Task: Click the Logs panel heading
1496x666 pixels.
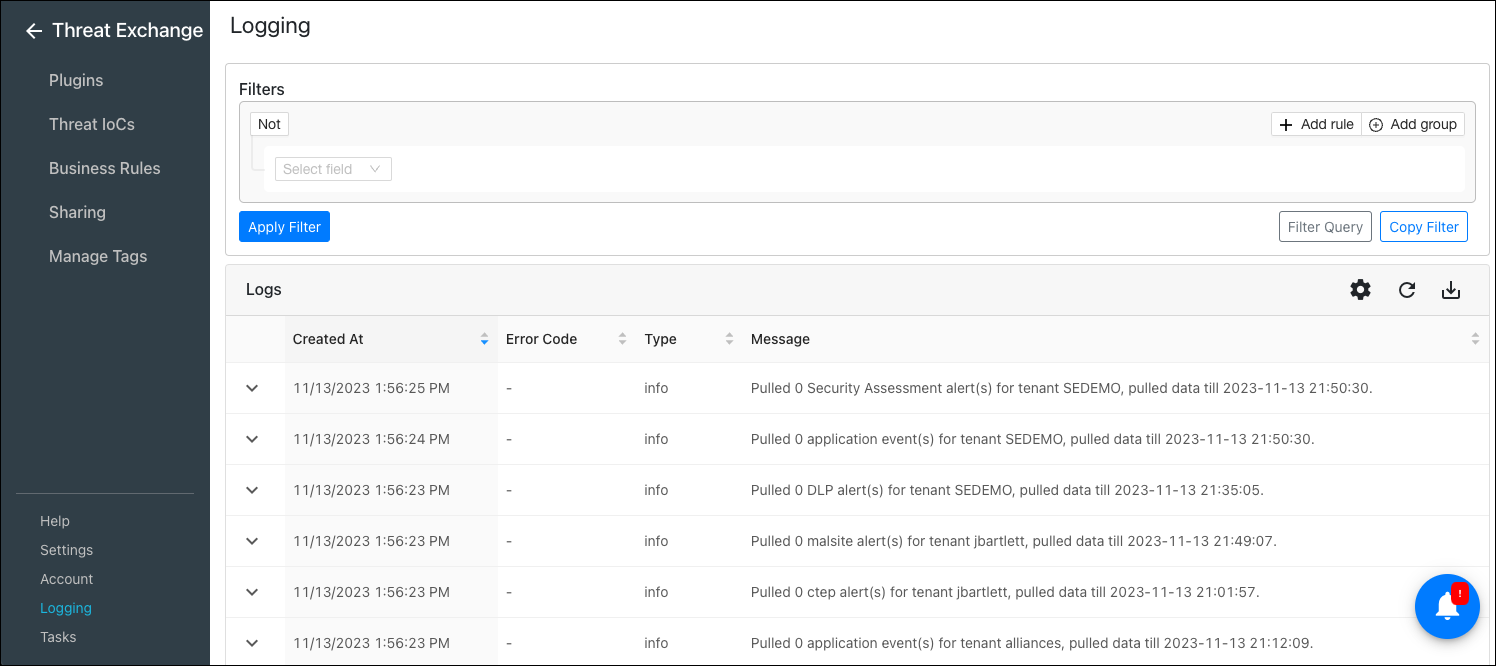Action: (x=264, y=290)
